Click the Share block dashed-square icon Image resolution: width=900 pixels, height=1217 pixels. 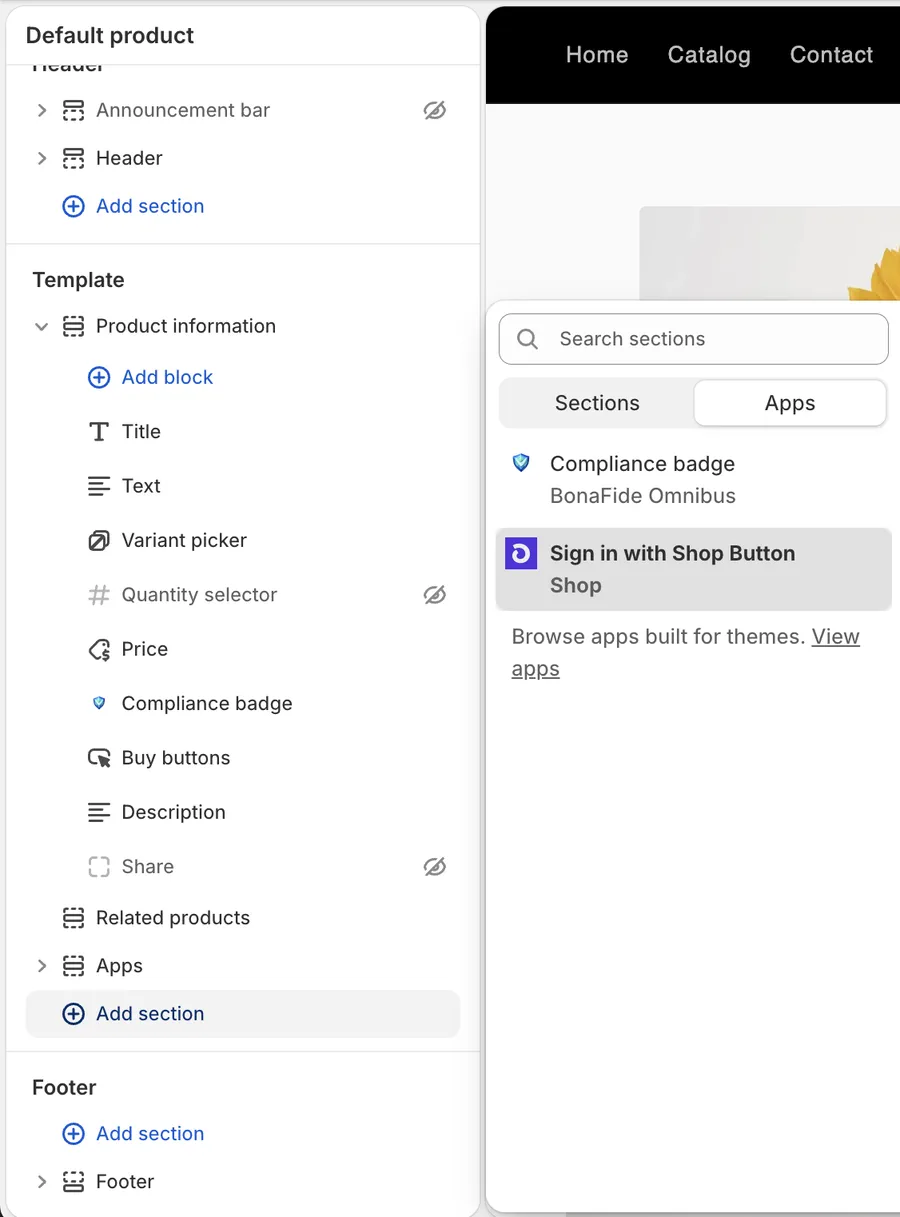[x=99, y=867]
